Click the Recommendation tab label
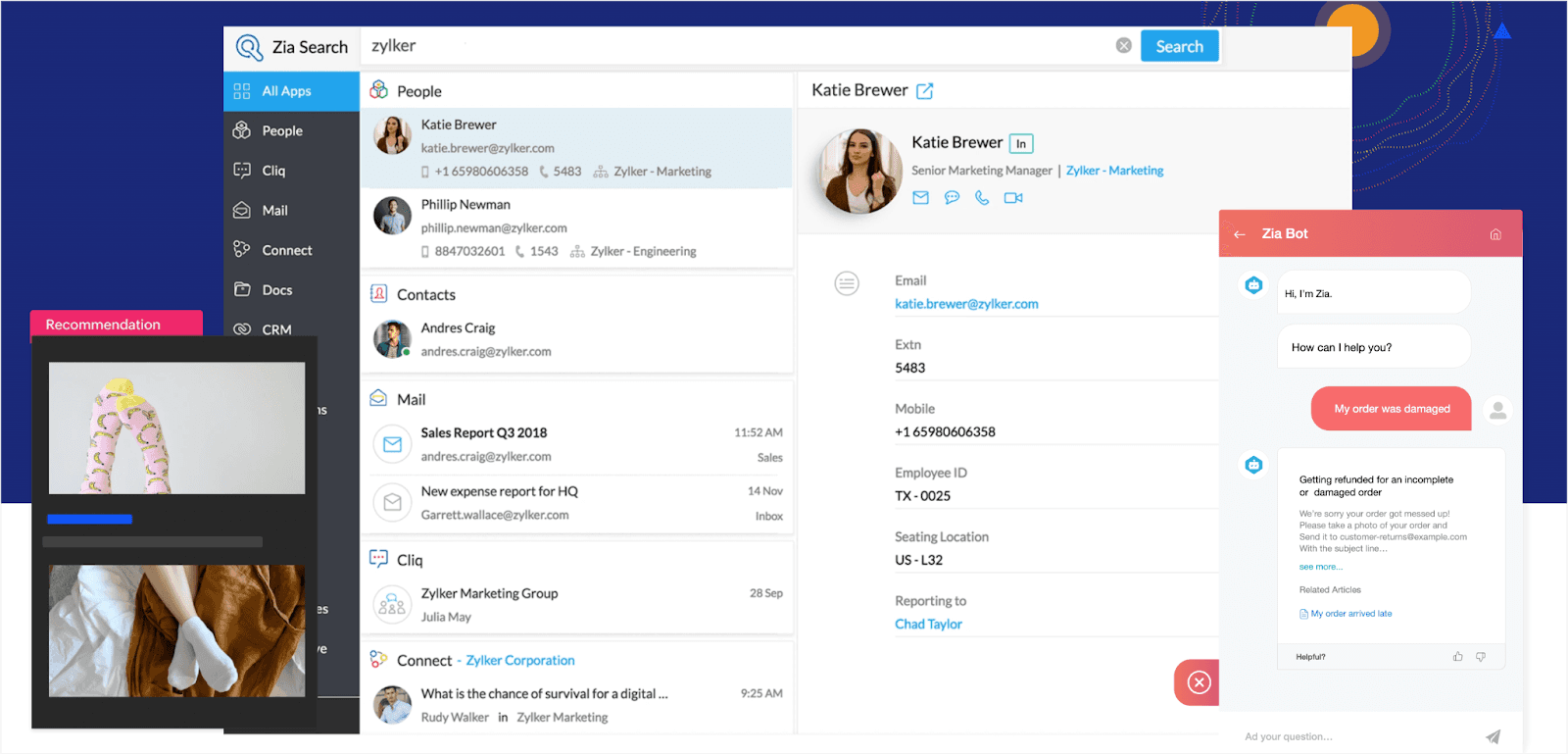Image resolution: width=1568 pixels, height=754 pixels. tap(103, 325)
